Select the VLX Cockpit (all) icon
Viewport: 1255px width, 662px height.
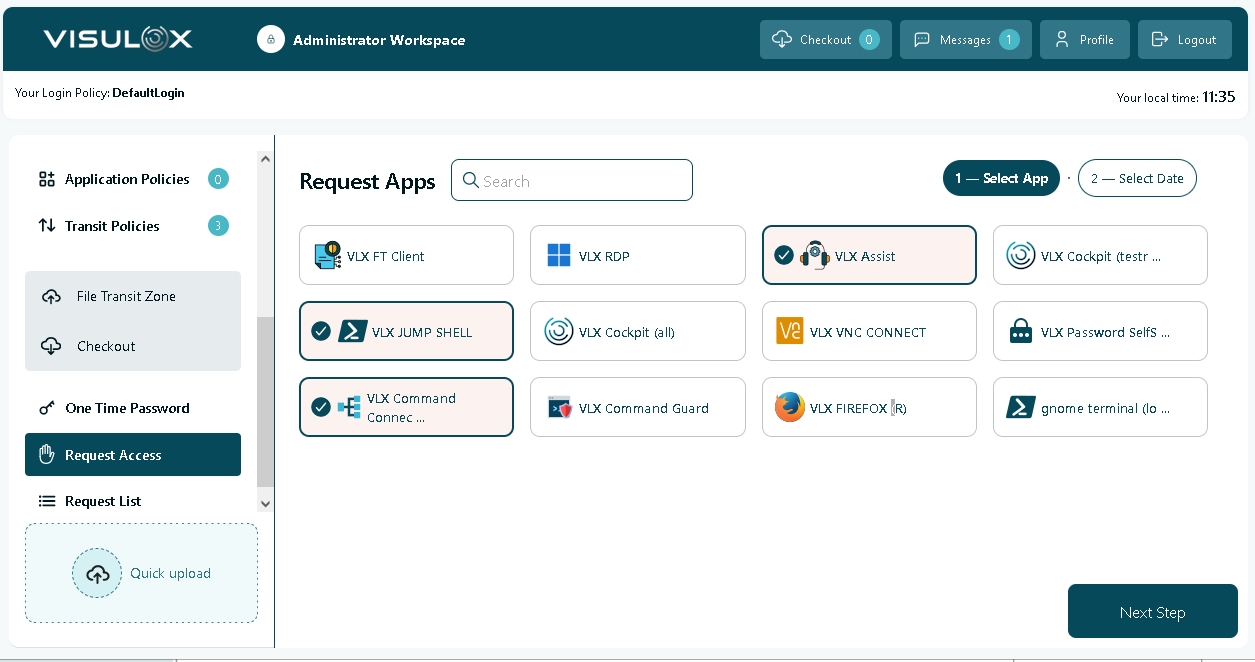[x=559, y=332]
